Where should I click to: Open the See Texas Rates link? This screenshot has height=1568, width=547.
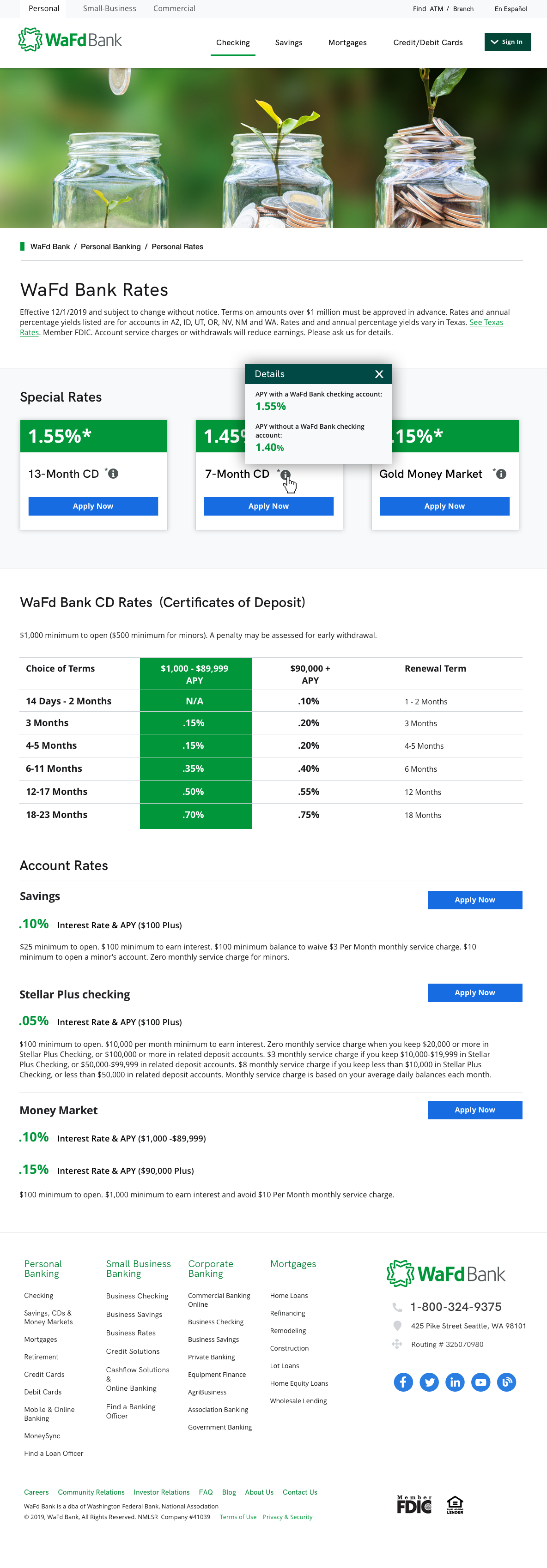click(x=486, y=323)
